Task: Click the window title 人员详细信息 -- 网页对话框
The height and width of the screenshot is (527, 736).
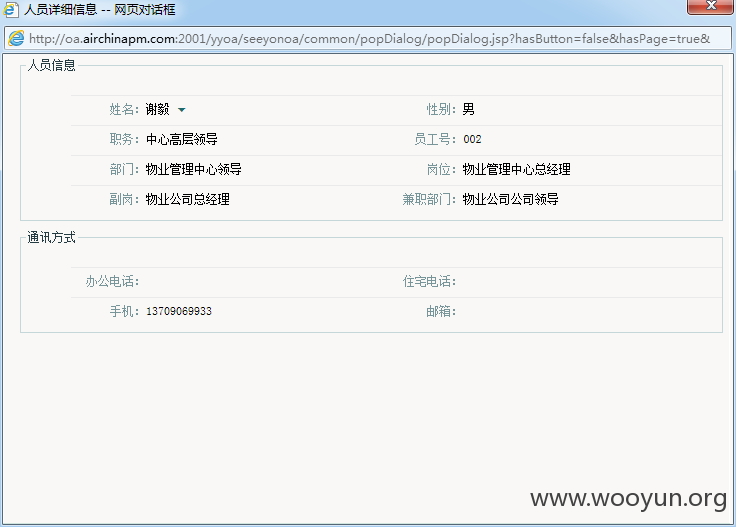Action: [x=100, y=9]
